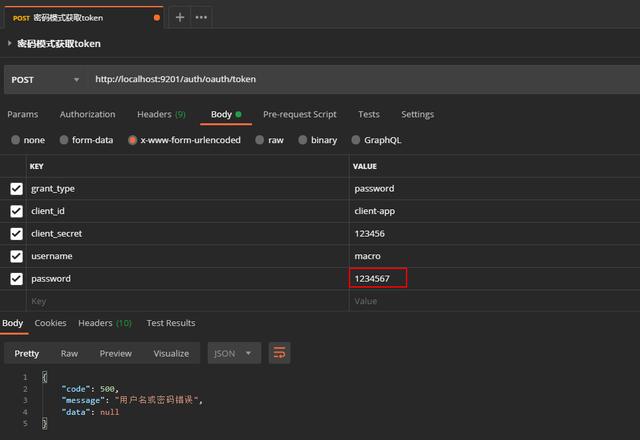Click the wrap lines icon in response toolbar
This screenshot has width=640, height=440.
pyautogui.click(x=280, y=353)
